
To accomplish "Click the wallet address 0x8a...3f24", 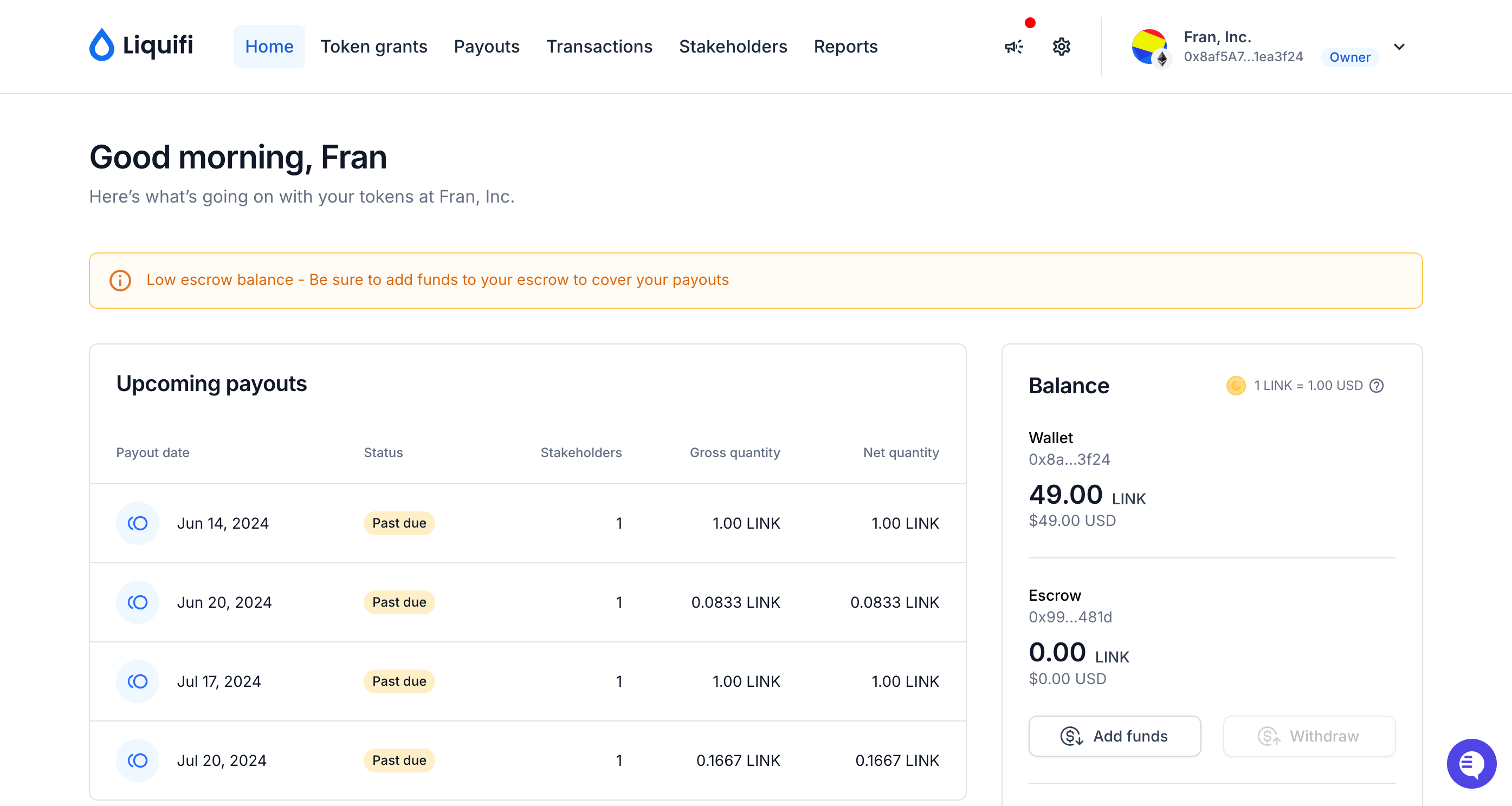I will click(x=1069, y=459).
